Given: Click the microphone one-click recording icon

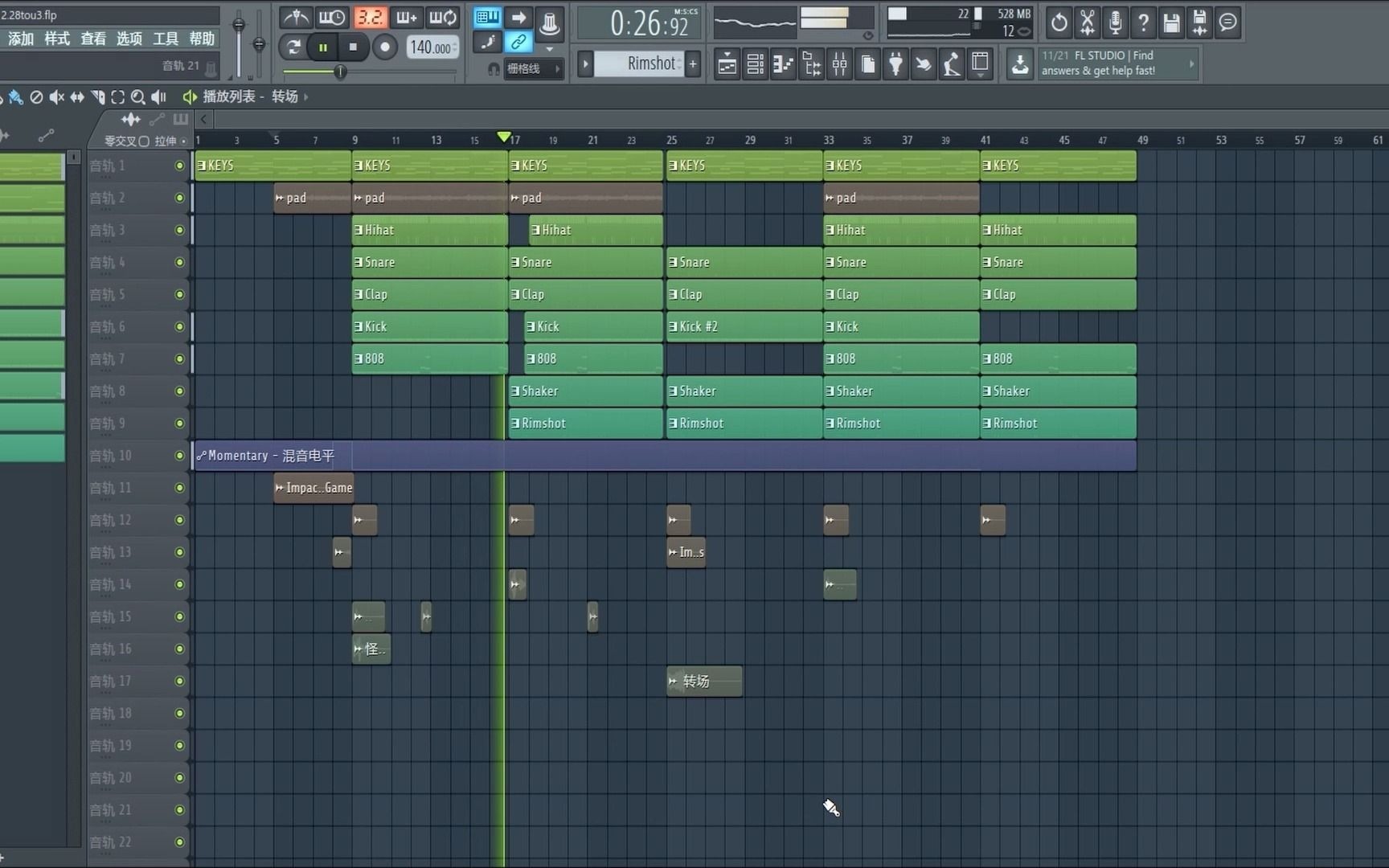Looking at the screenshot, I should pyautogui.click(x=1116, y=23).
